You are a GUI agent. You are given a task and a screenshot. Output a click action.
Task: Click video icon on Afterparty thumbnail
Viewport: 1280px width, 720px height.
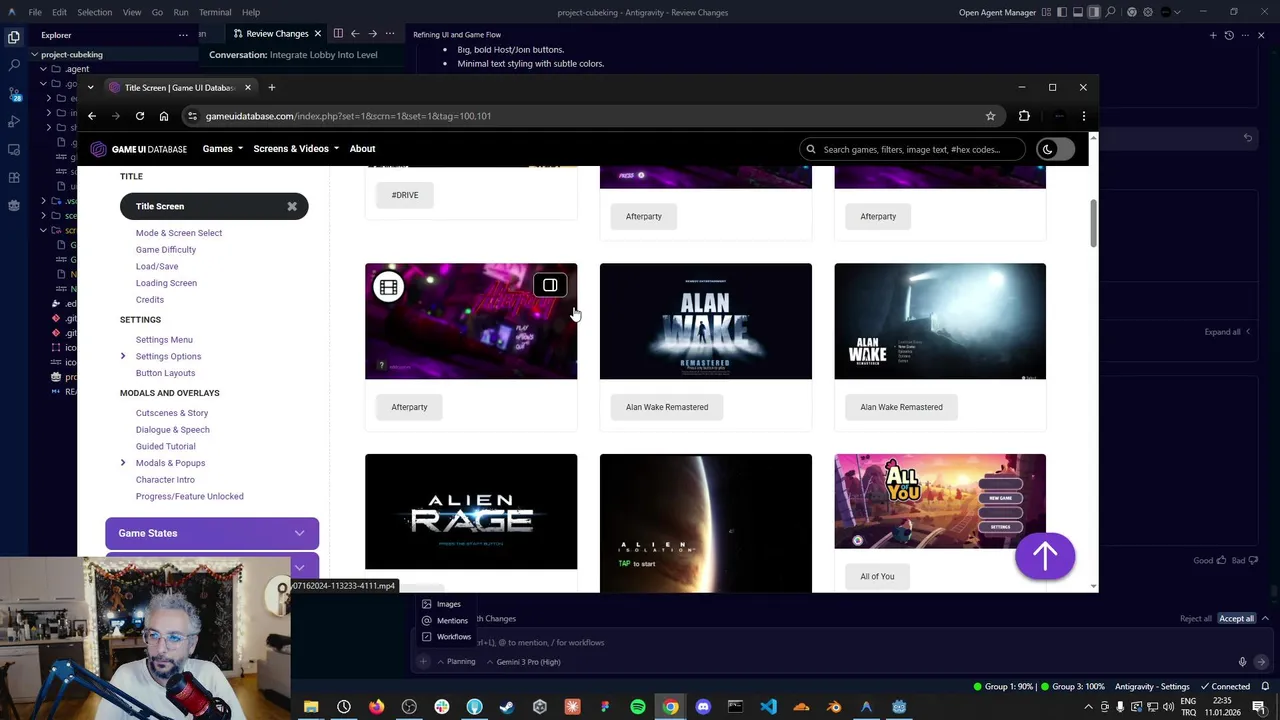coord(388,287)
